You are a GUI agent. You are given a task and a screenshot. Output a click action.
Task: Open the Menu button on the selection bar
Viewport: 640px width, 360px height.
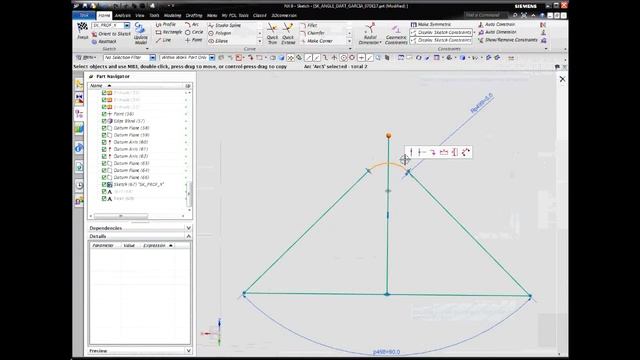point(87,58)
